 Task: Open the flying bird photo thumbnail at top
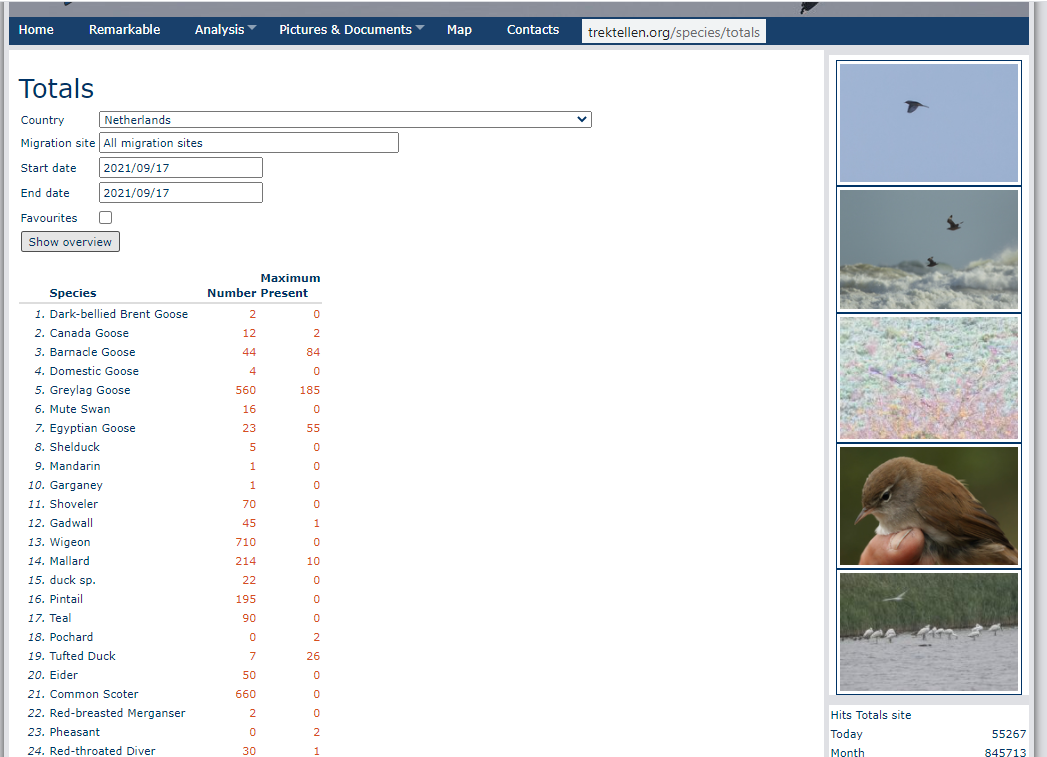click(928, 122)
